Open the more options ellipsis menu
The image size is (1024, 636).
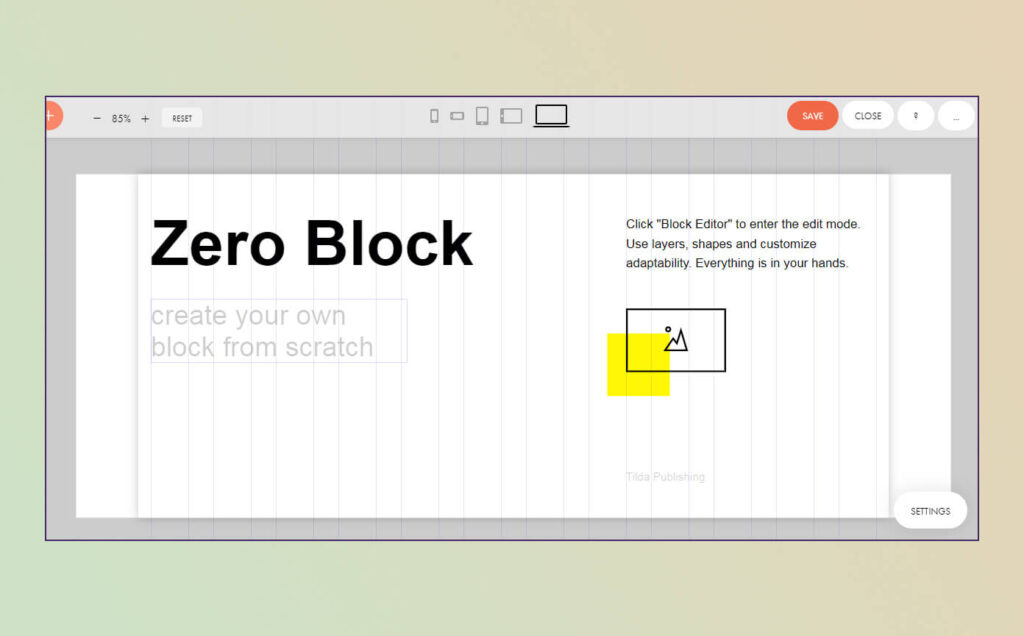coord(956,116)
